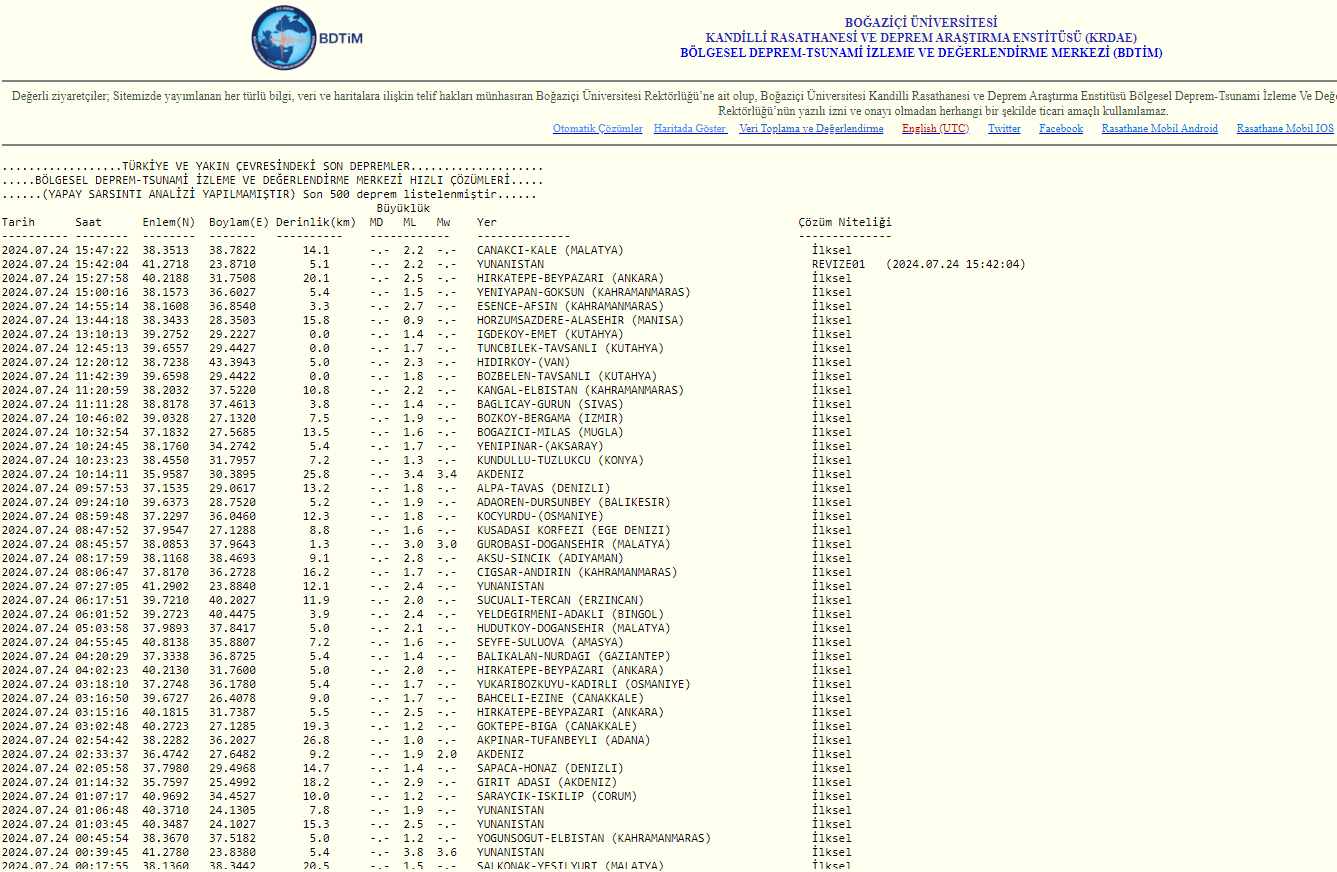
Task: Click AKSU-SINCIK (ADIYAMAN) entry
Action: [550, 558]
